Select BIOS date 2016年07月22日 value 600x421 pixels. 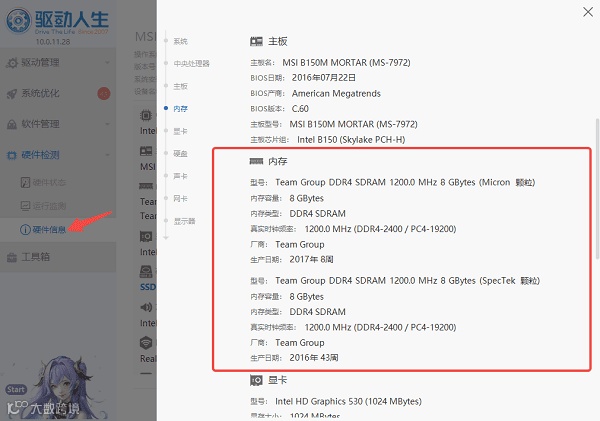324,78
